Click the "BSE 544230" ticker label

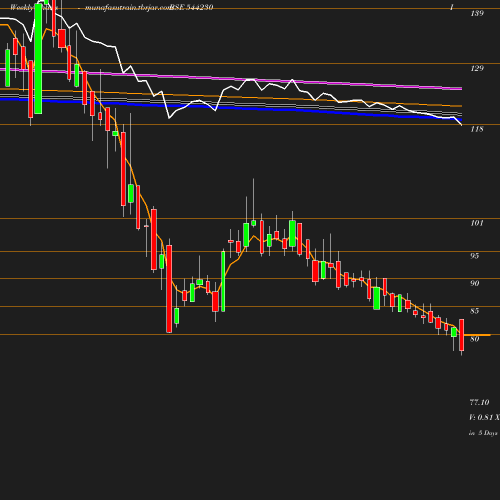pos(191,7)
